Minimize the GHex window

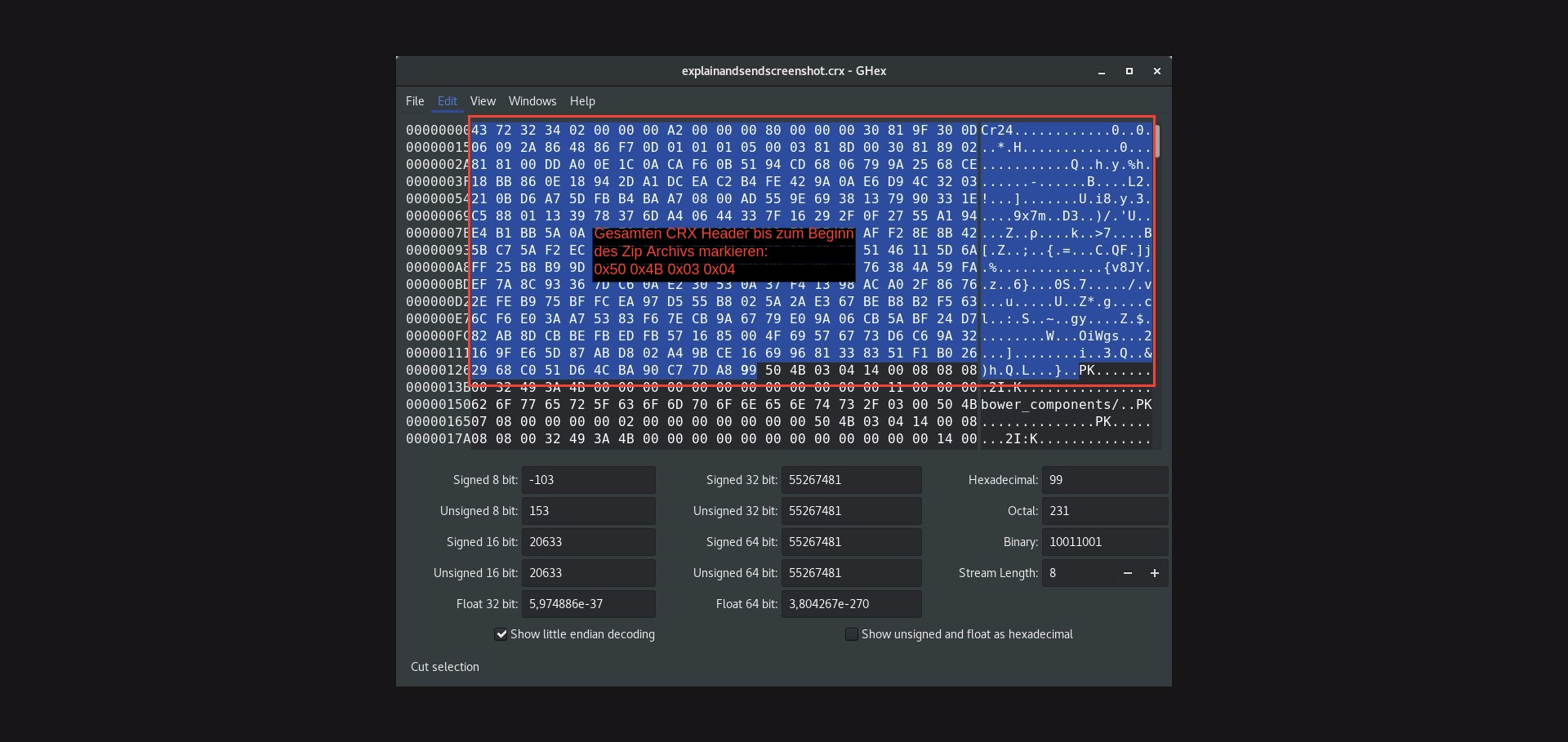click(x=1102, y=72)
